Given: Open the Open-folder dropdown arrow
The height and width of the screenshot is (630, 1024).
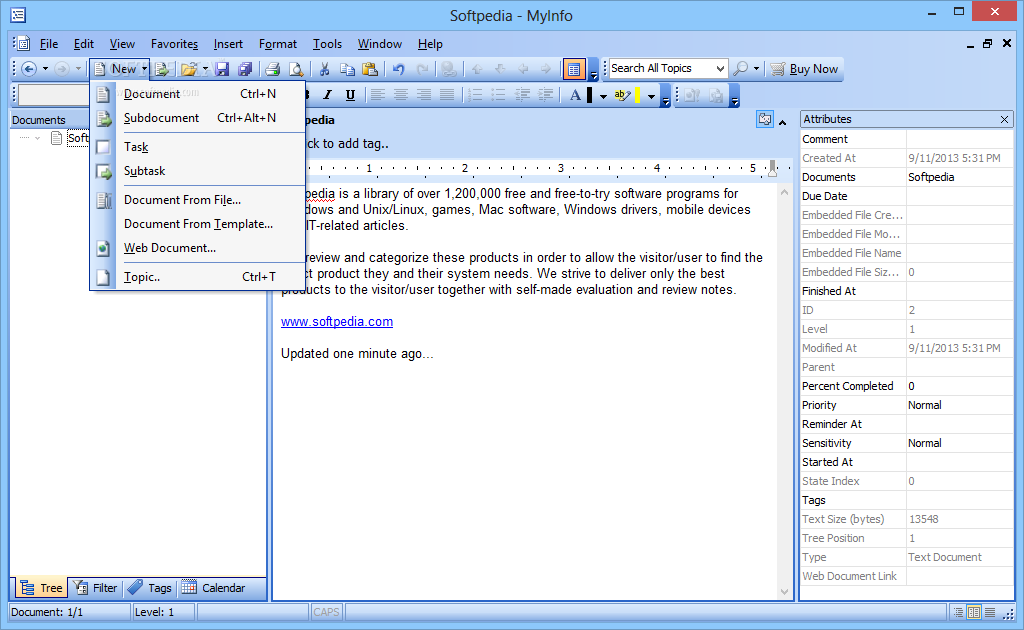Looking at the screenshot, I should pos(205,69).
